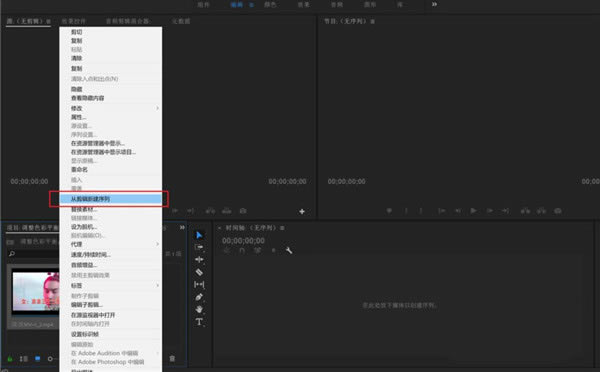Click the Project panel search magnifier

[x=12, y=254]
